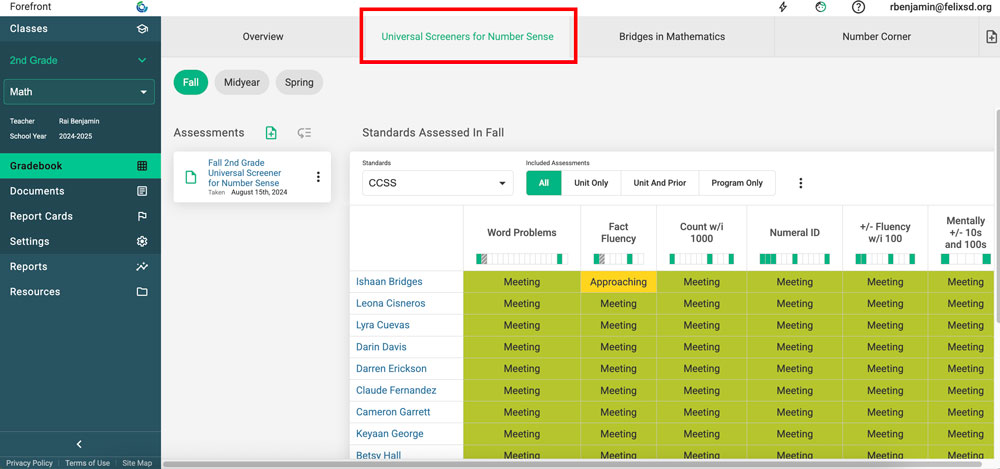Click the lightning bolt icon in header
The image size is (1000, 469).
784,7
